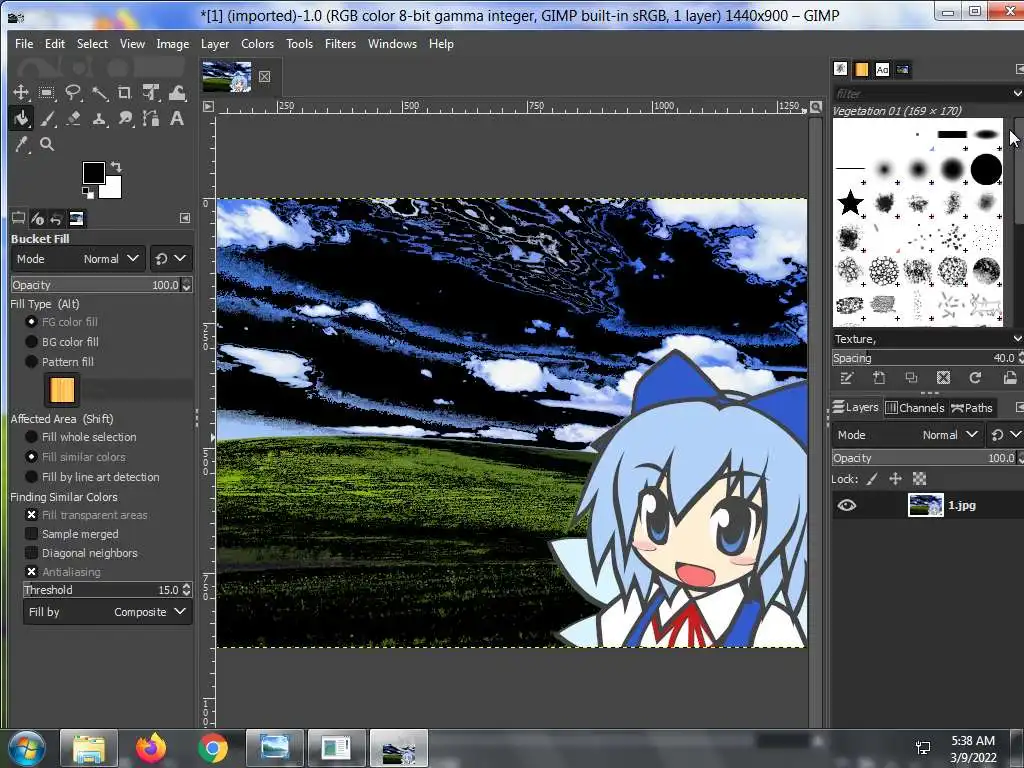This screenshot has height=768, width=1024.
Task: Open the Select menu
Action: pos(92,44)
